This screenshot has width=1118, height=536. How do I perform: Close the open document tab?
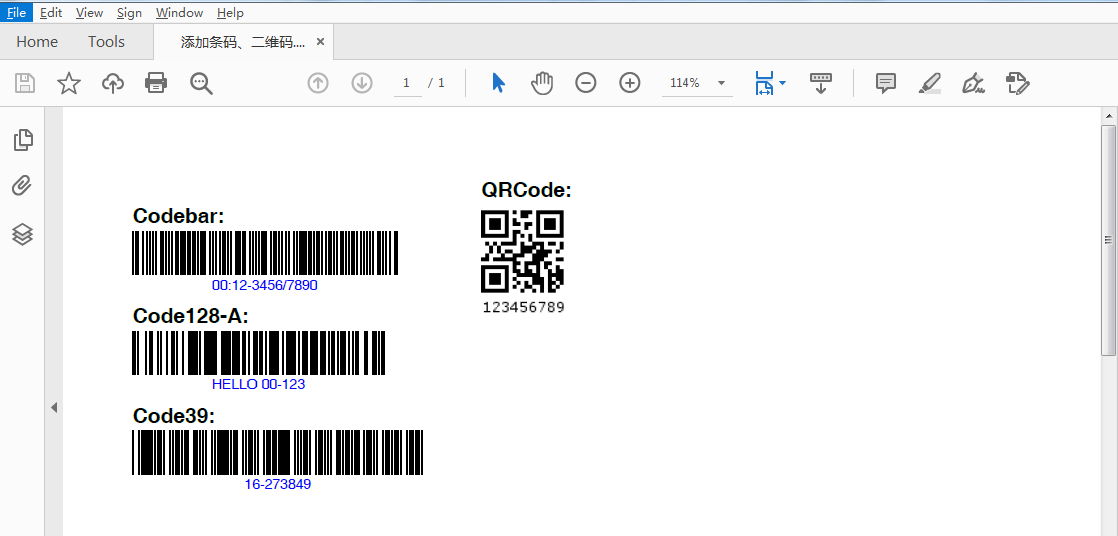(x=320, y=42)
